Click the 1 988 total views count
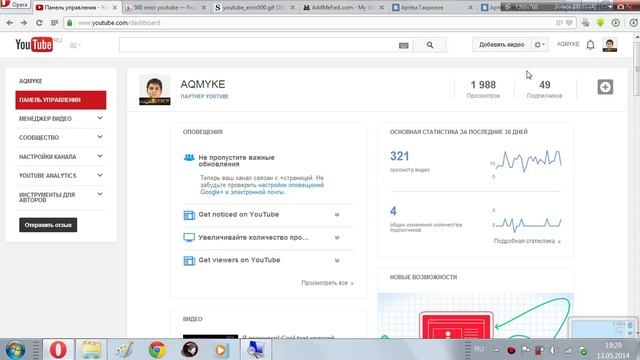640x360 pixels. pyautogui.click(x=483, y=85)
